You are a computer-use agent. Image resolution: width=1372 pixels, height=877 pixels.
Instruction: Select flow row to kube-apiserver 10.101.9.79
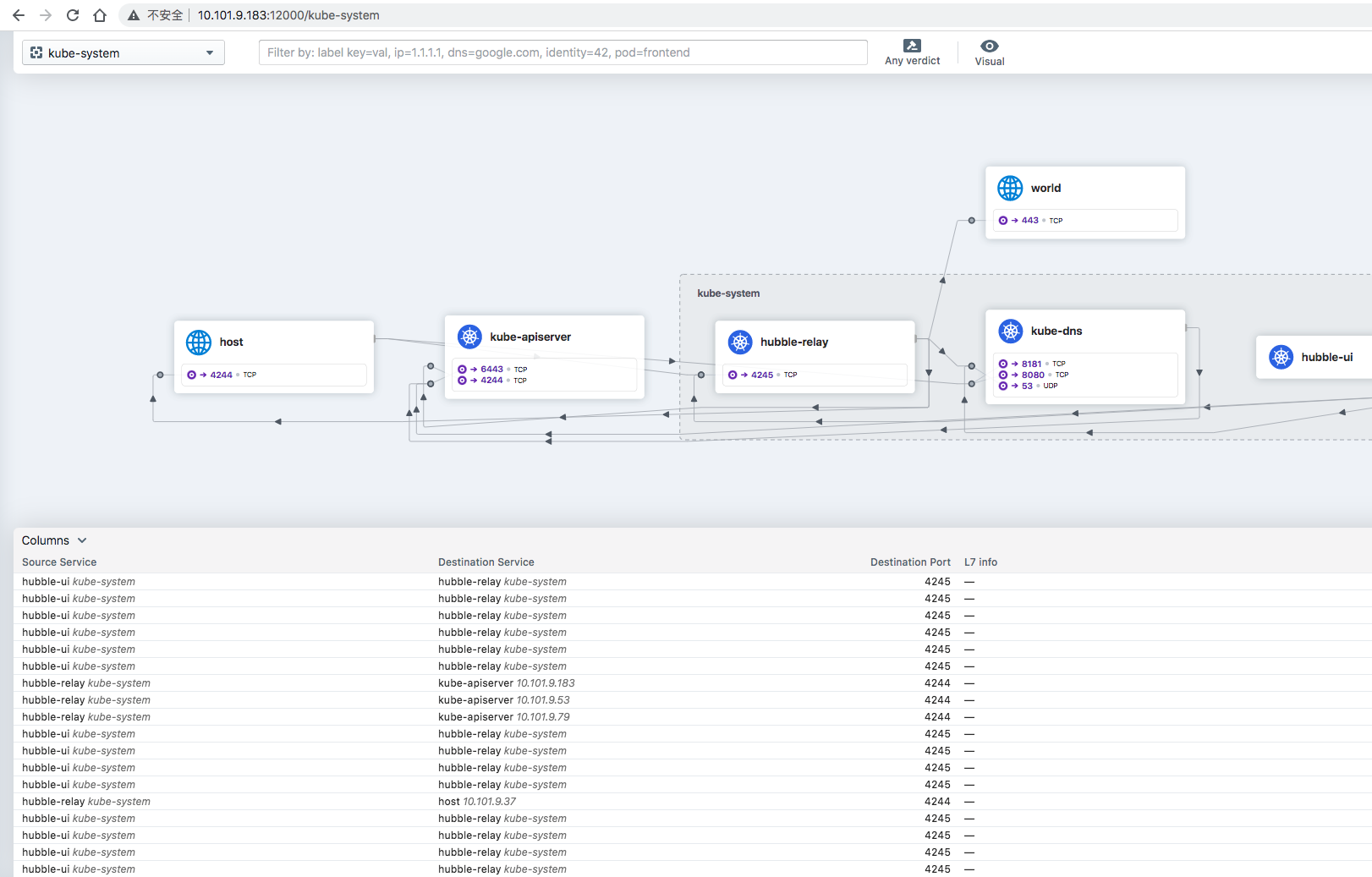tap(693, 717)
